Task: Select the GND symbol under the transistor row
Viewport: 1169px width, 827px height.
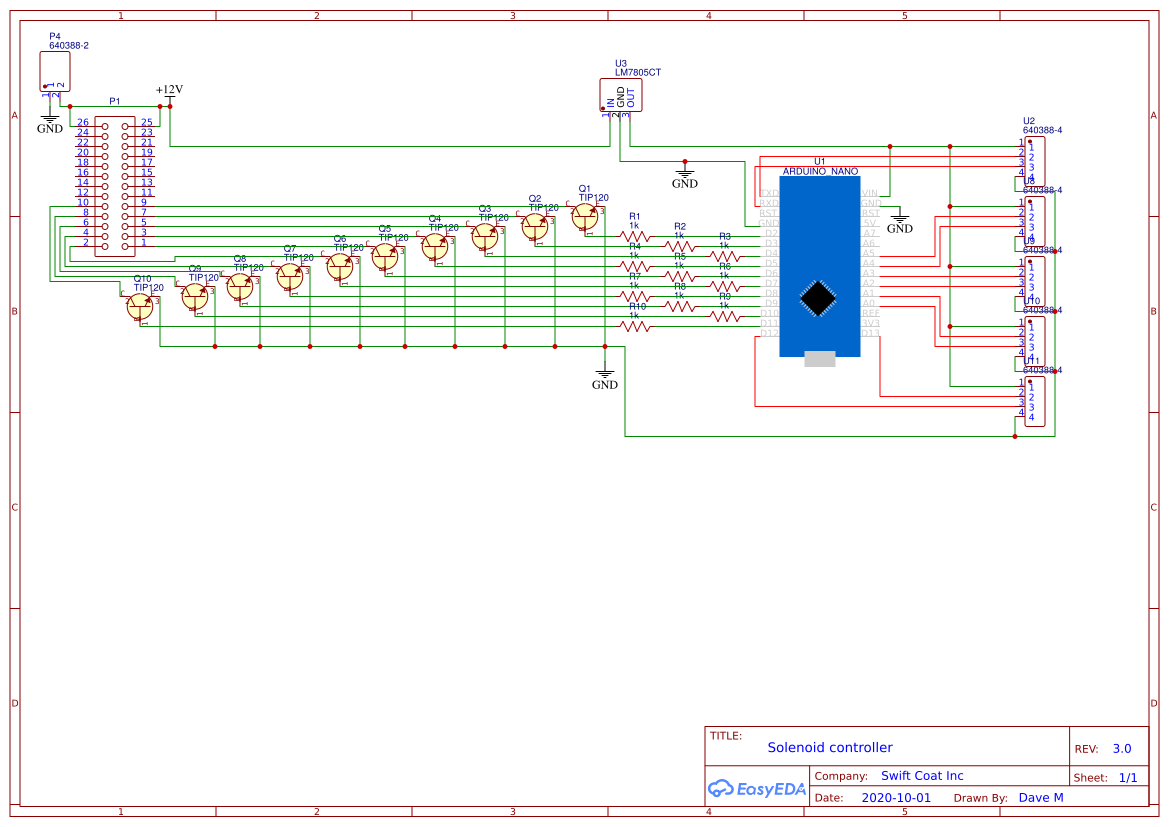Action: click(604, 375)
